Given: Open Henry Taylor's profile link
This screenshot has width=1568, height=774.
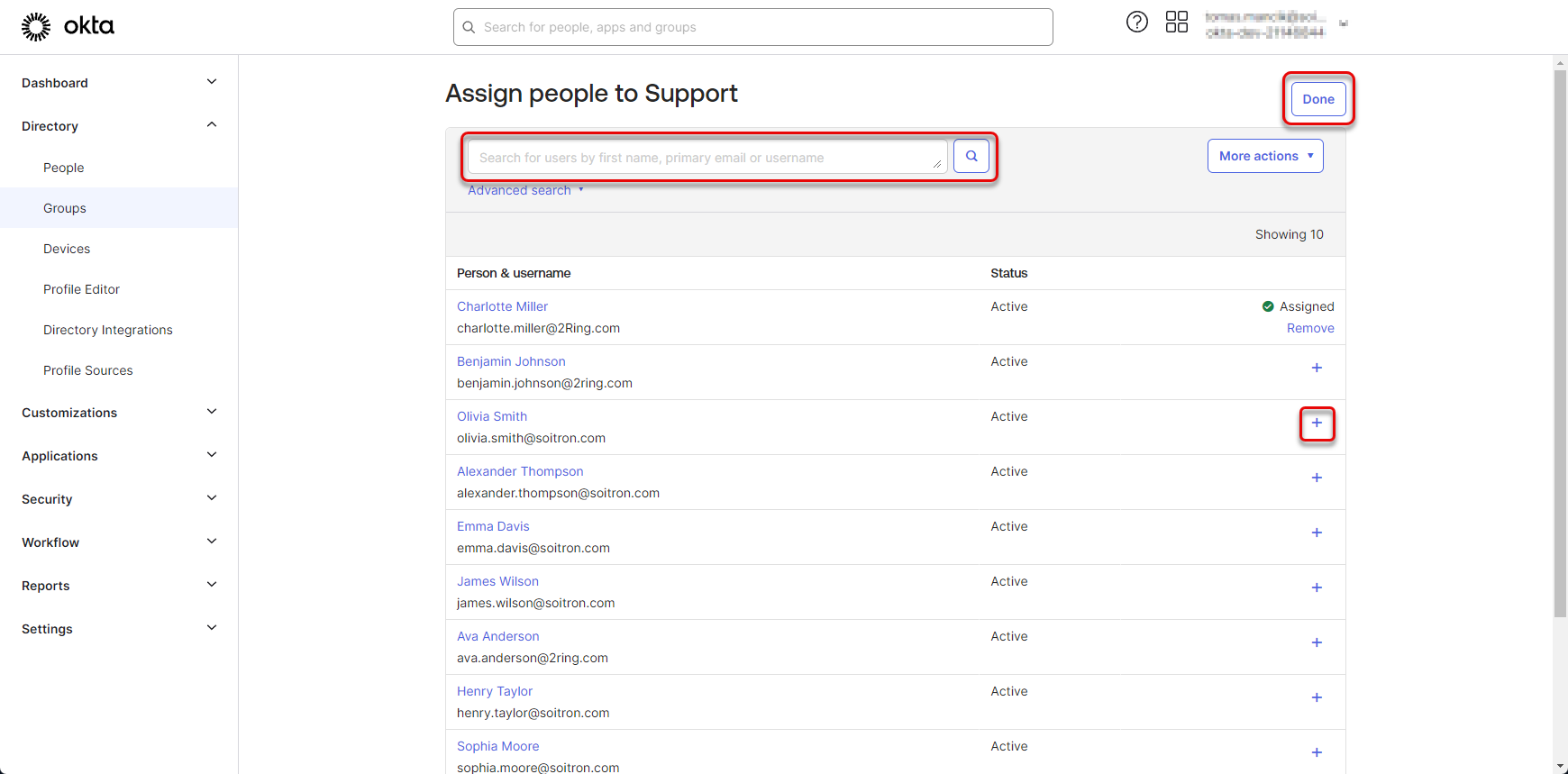Looking at the screenshot, I should [494, 691].
